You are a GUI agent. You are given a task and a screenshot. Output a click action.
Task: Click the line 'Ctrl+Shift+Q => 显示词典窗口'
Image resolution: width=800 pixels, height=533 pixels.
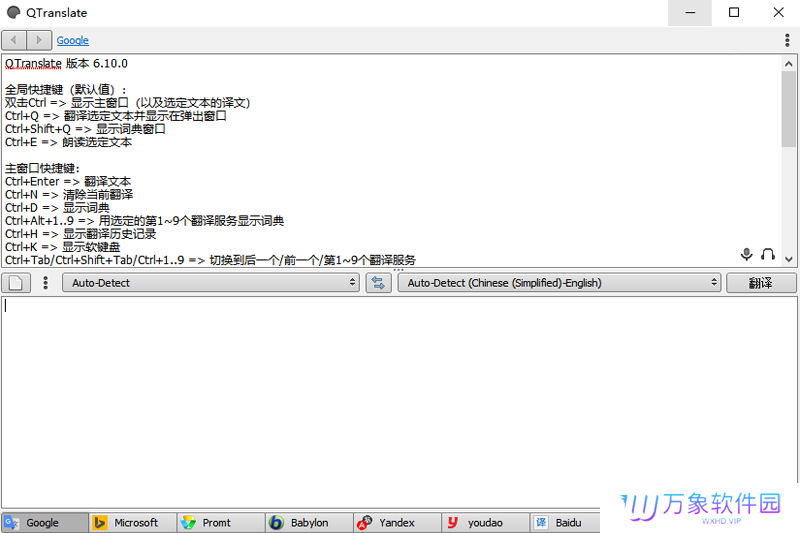pos(85,129)
